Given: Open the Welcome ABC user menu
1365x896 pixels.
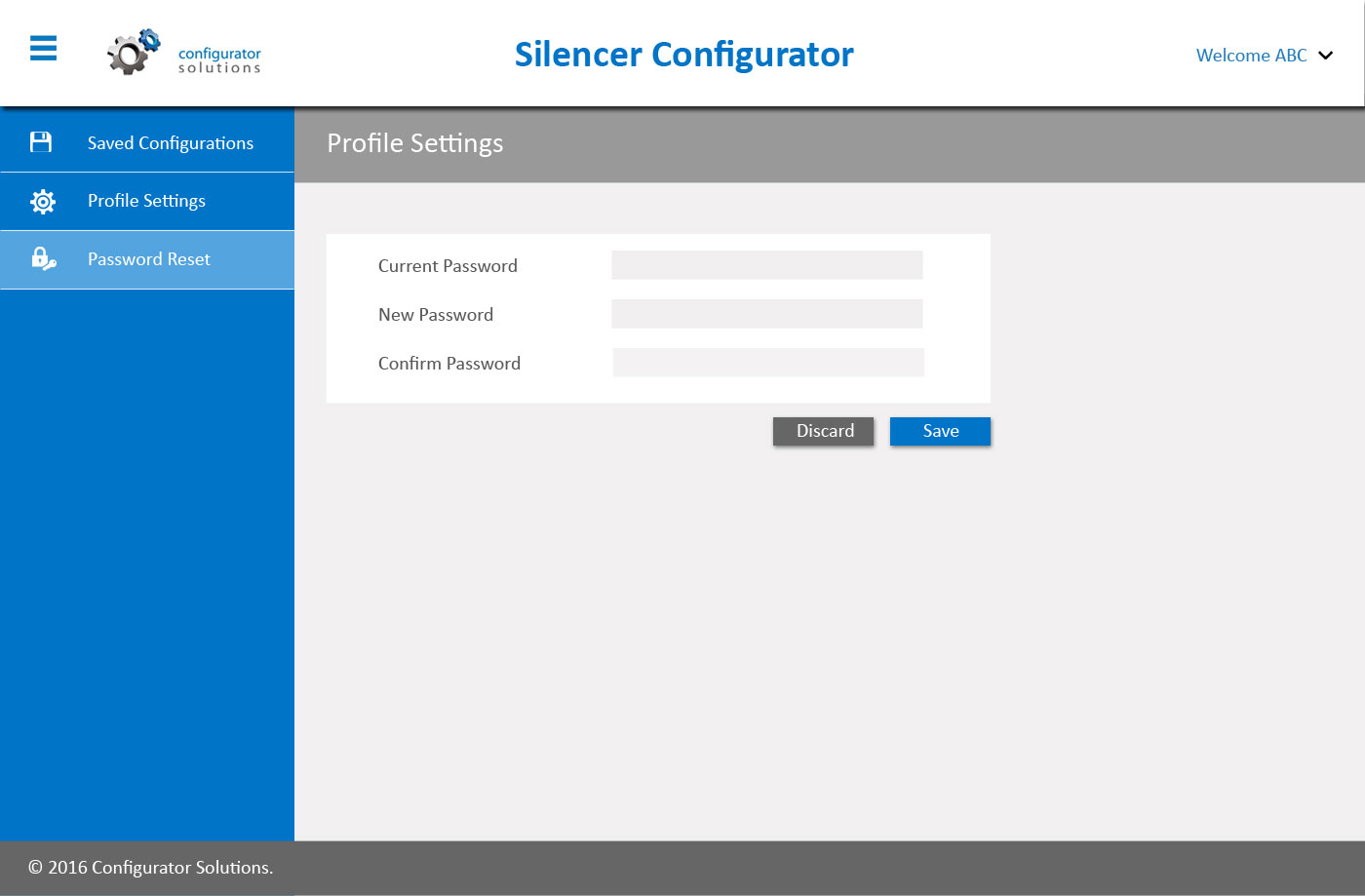Looking at the screenshot, I should tap(1264, 56).
